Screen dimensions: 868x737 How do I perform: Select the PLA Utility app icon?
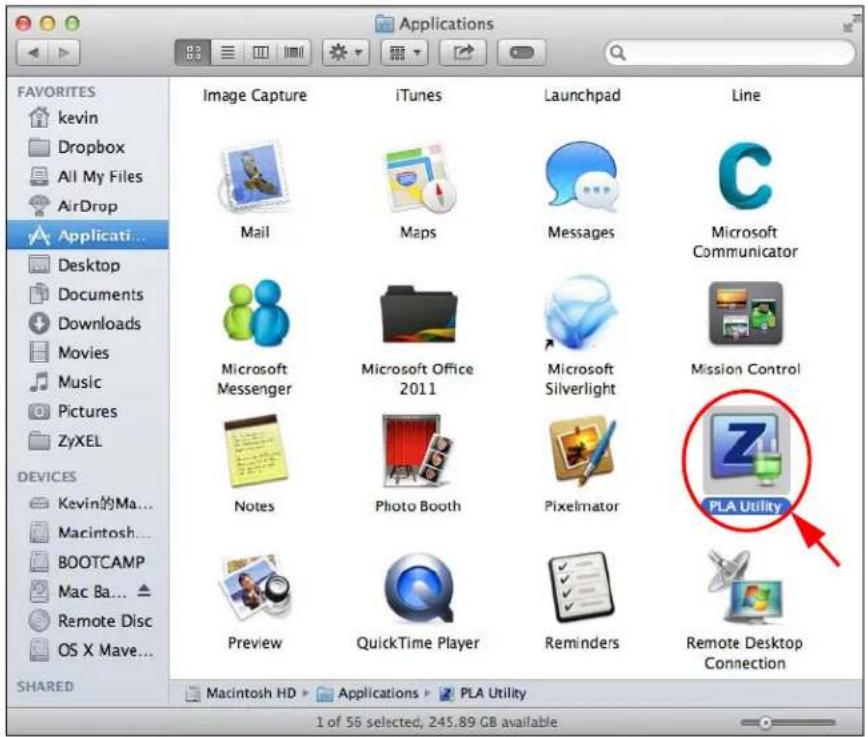[x=746, y=451]
